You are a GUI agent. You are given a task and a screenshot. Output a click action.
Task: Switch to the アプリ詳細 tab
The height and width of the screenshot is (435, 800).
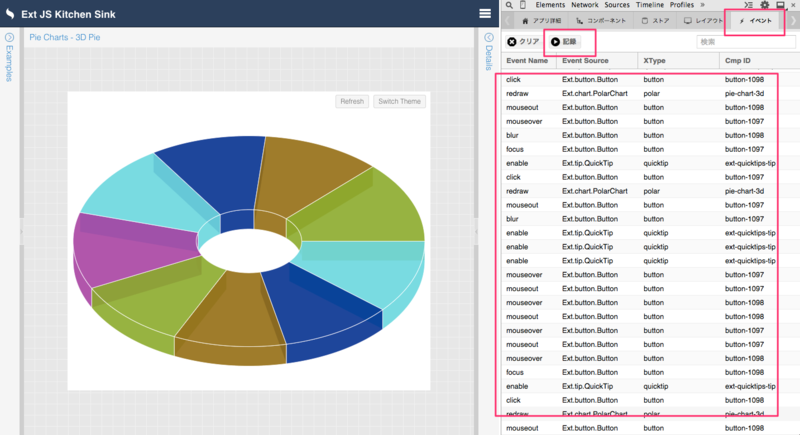[541, 21]
